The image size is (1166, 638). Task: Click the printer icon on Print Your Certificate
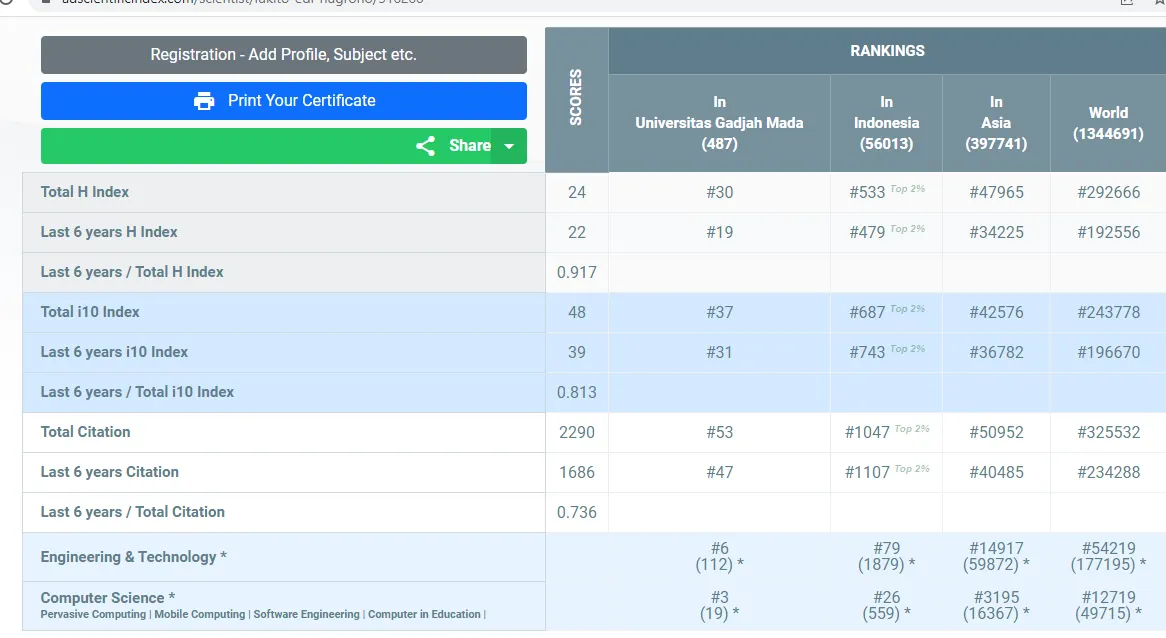coord(204,101)
